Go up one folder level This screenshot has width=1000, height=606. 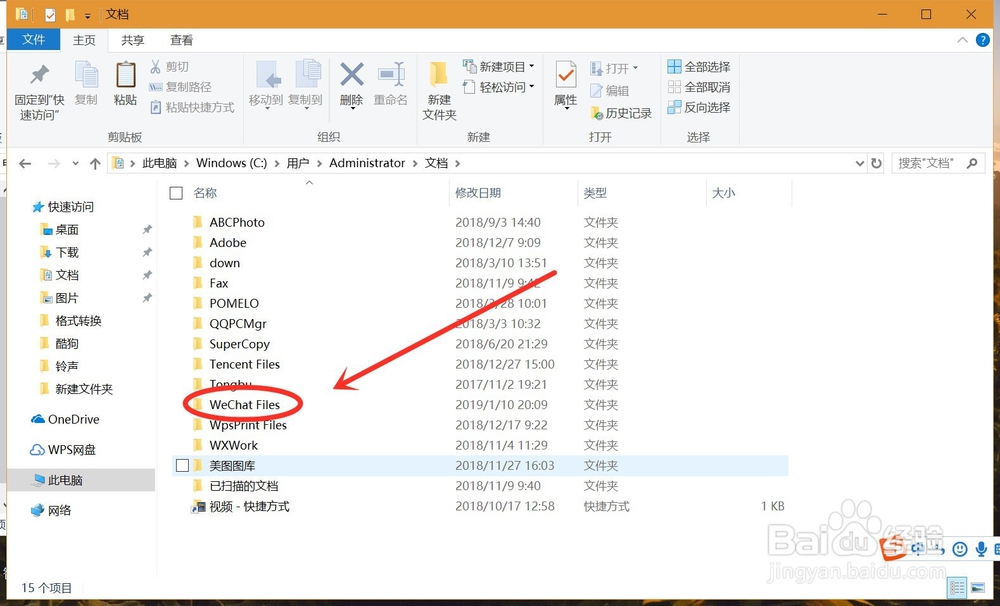click(x=95, y=164)
